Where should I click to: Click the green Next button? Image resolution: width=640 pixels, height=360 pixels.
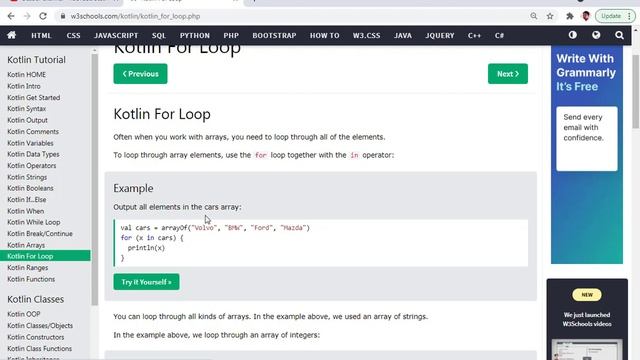(x=508, y=74)
